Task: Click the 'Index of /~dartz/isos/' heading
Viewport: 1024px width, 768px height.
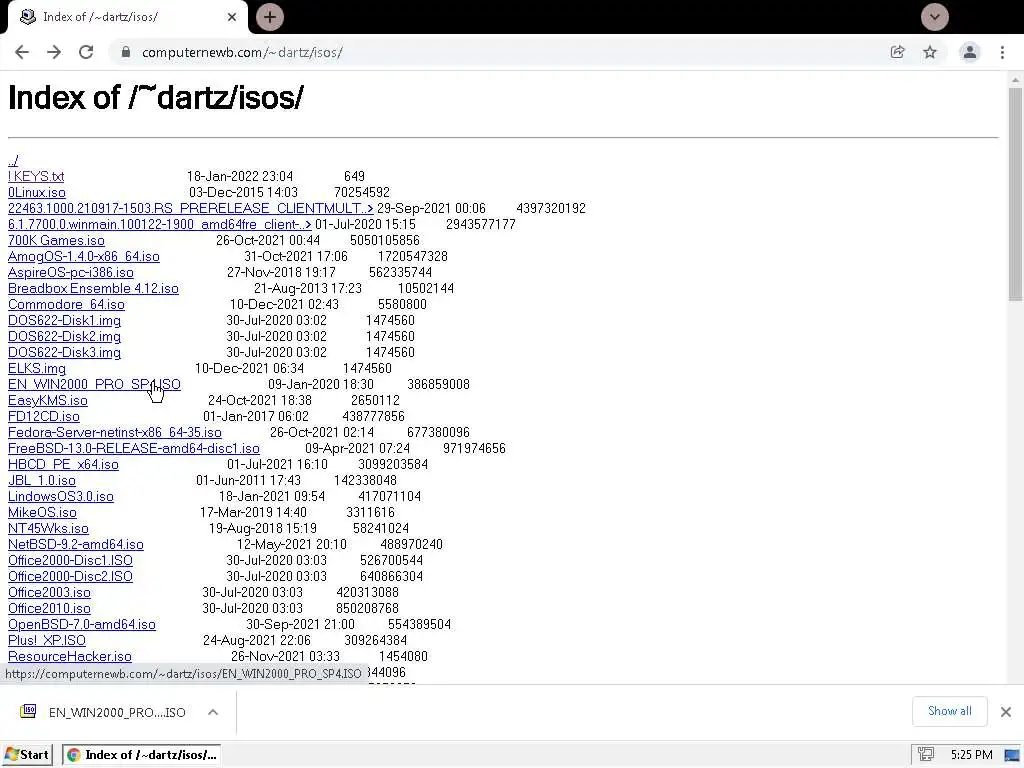Action: point(155,98)
